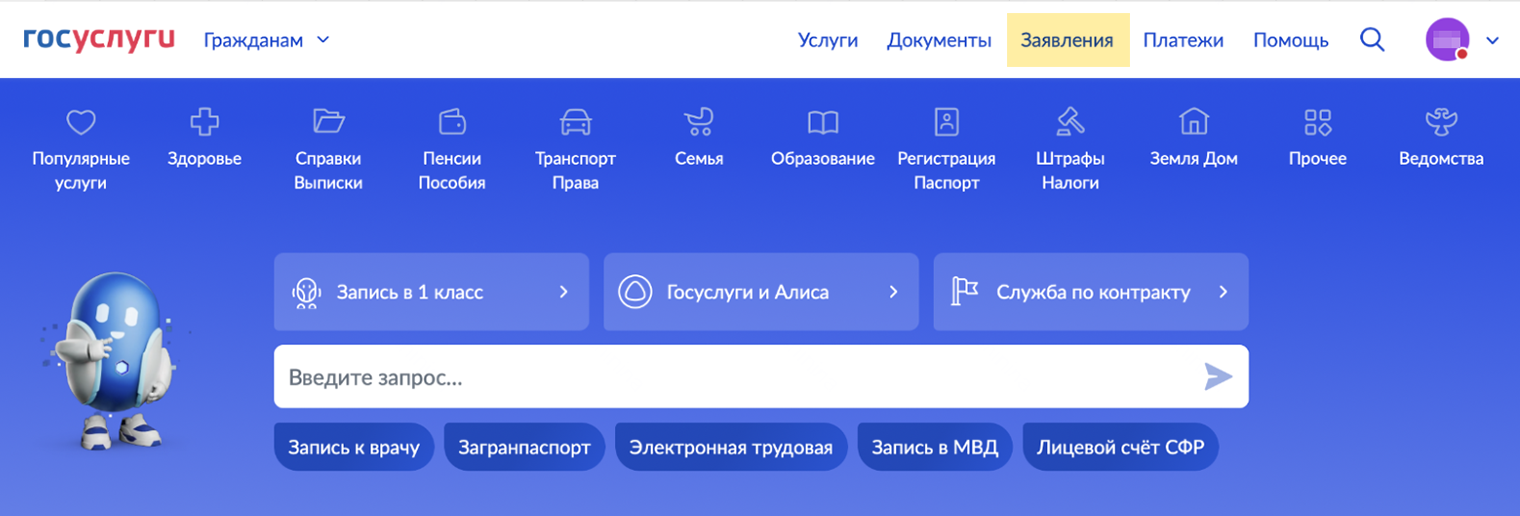Open the Служба по контракту label
This screenshot has width=1520, height=516.
(1093, 293)
